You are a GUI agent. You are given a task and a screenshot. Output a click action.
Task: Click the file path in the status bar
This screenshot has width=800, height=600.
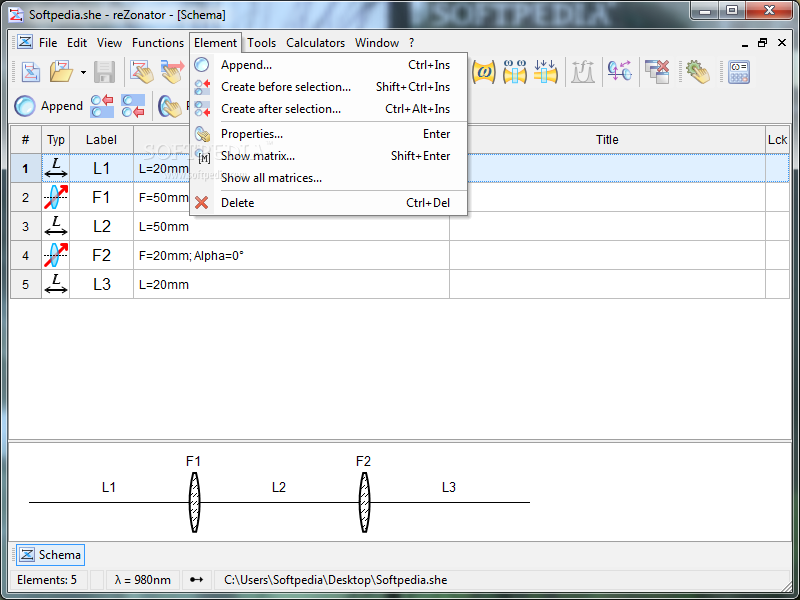click(x=336, y=580)
